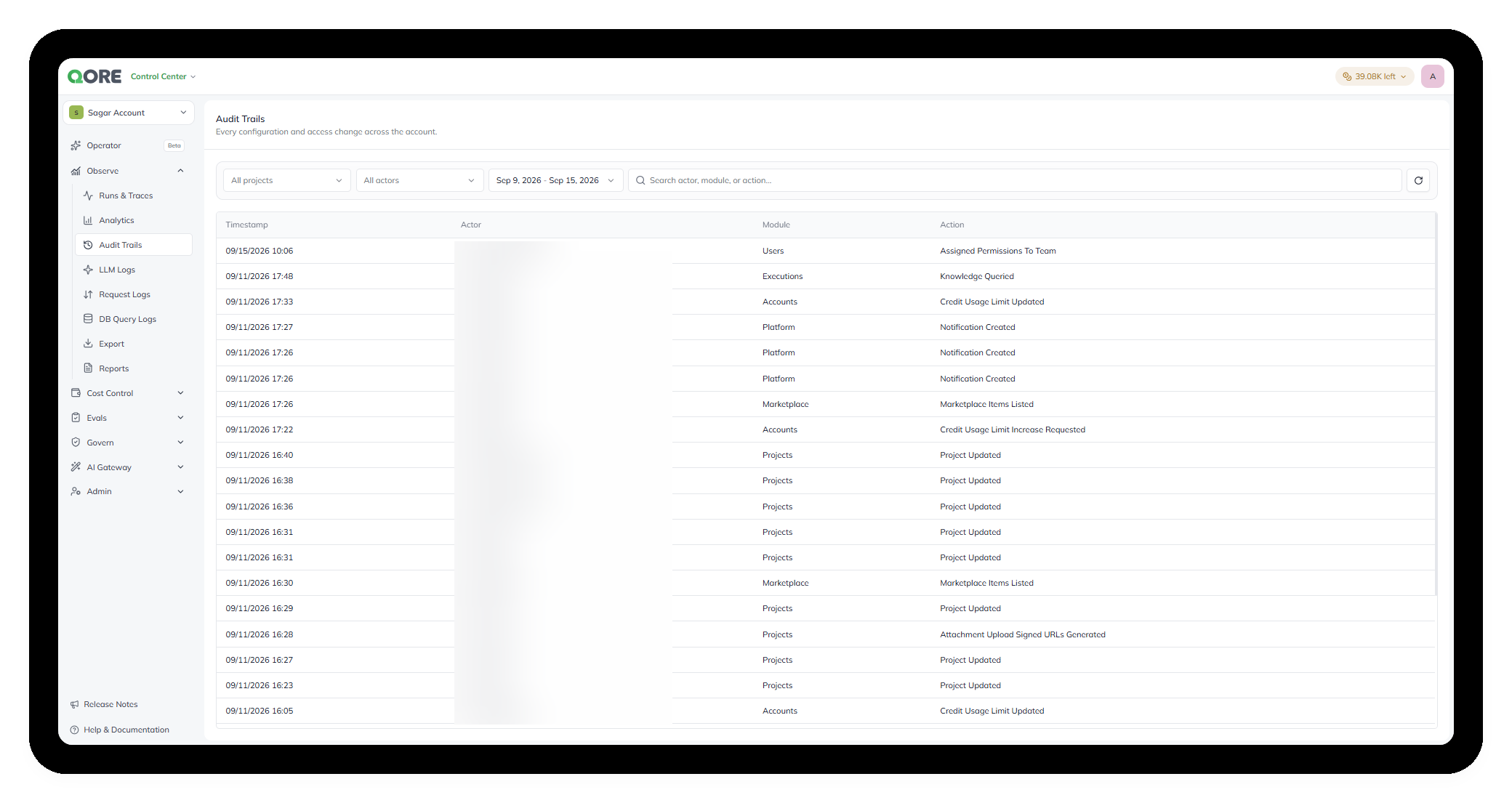Viewport: 1512px width, 803px height.
Task: Click the Admin users icon
Action: point(76,491)
